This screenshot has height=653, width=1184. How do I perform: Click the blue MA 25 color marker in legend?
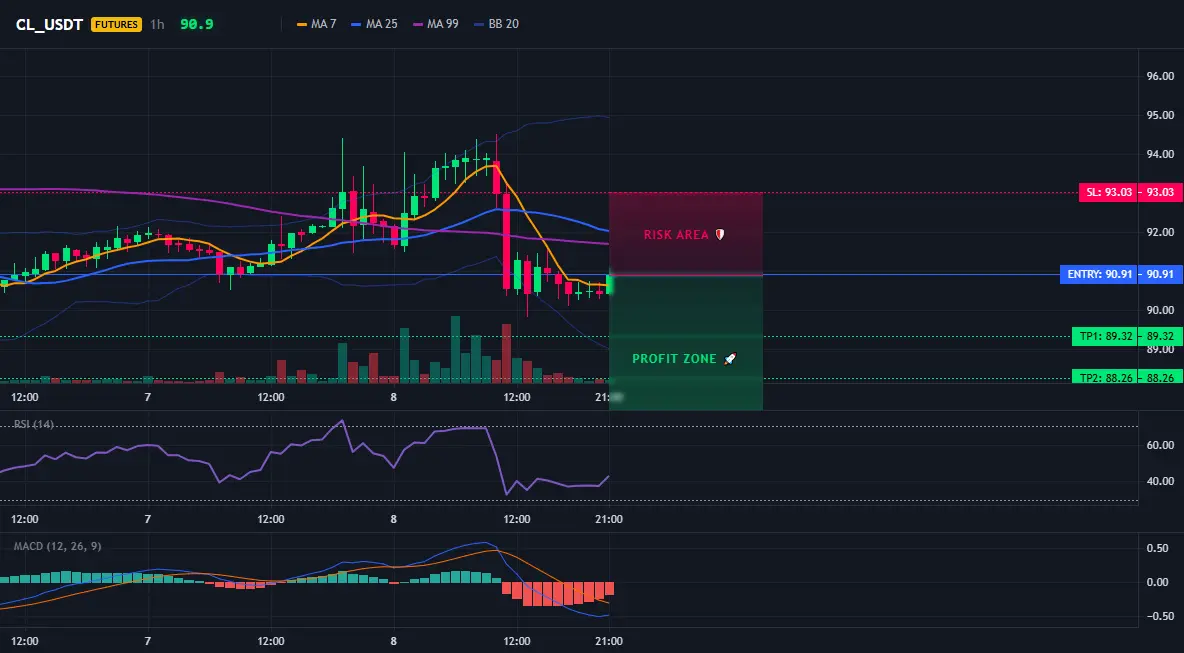[x=356, y=24]
